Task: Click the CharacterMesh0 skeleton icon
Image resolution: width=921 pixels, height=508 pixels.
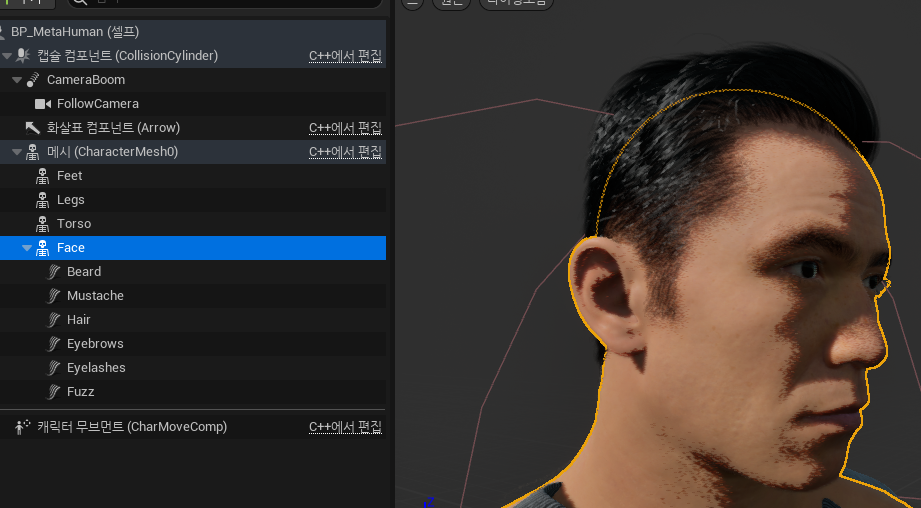Action: point(33,152)
